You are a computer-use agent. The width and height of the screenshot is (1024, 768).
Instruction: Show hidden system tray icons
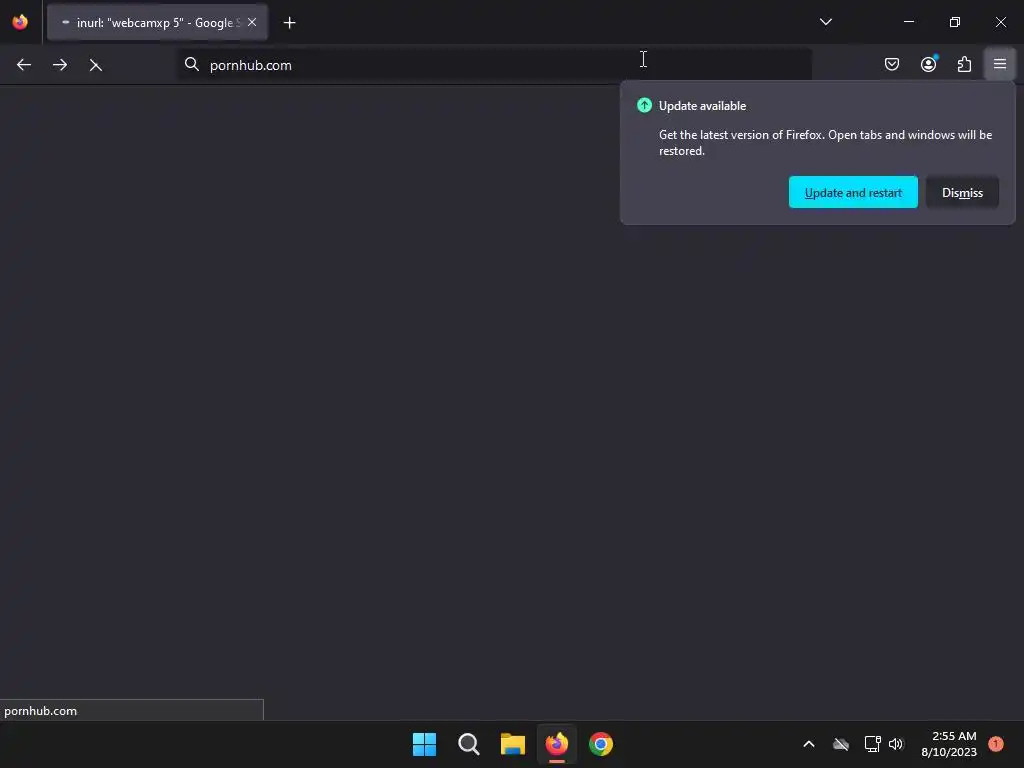808,744
